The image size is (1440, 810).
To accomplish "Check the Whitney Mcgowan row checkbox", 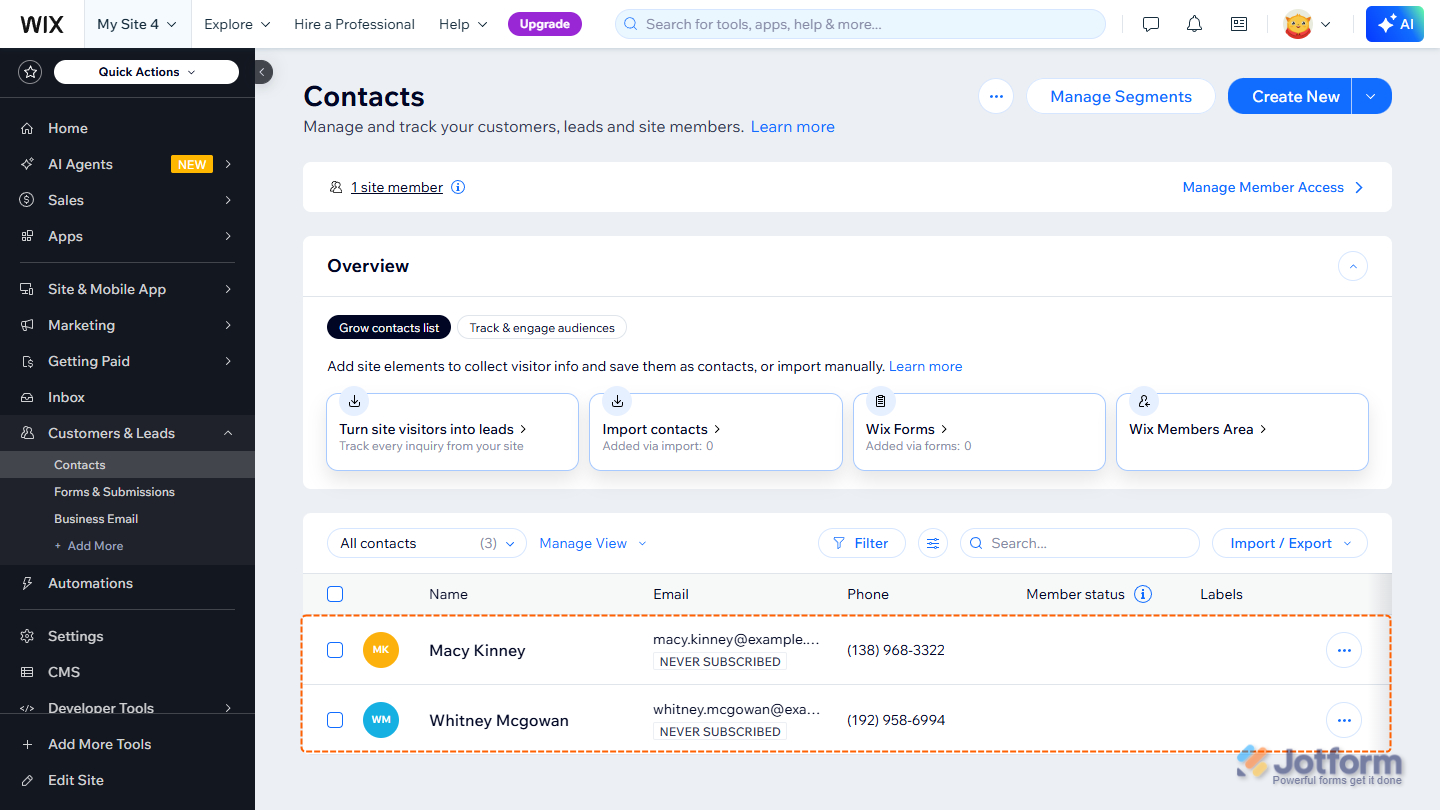I will coord(335,720).
